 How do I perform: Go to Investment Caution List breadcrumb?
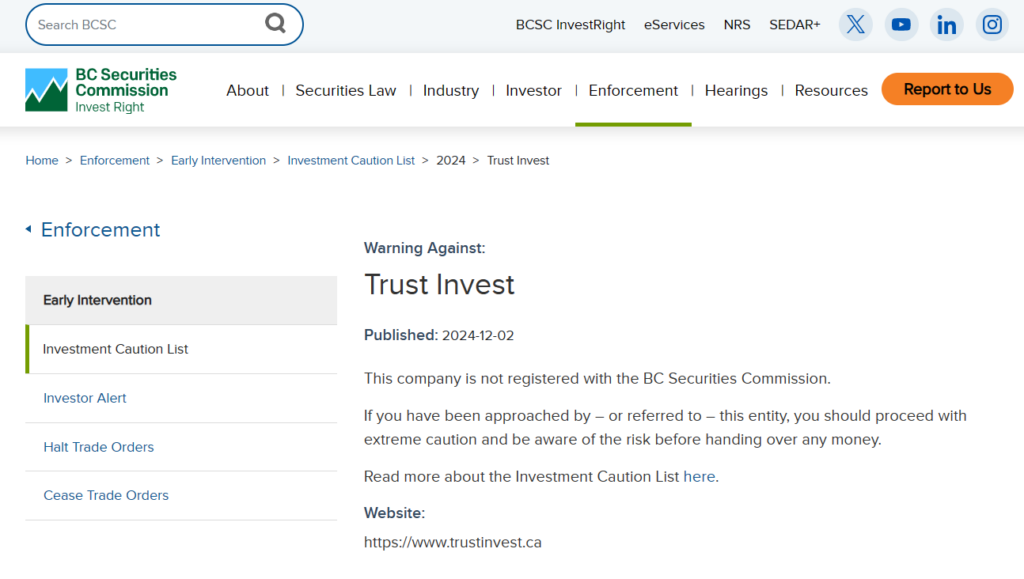351,161
